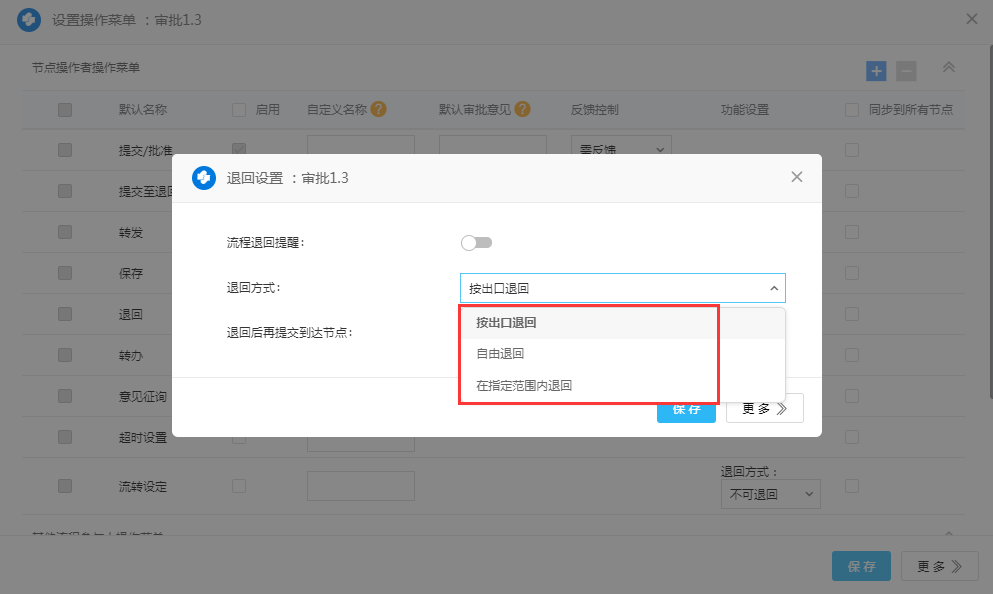Click the gray minus remove icon
The image size is (993, 594).
906,71
